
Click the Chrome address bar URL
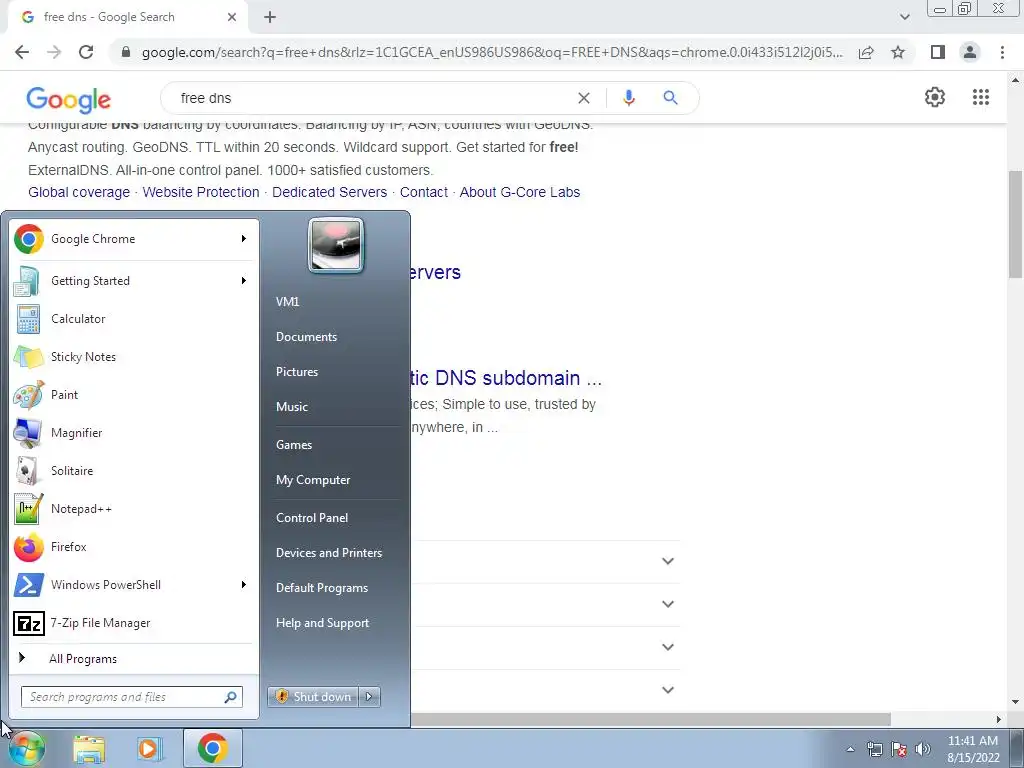click(492, 52)
